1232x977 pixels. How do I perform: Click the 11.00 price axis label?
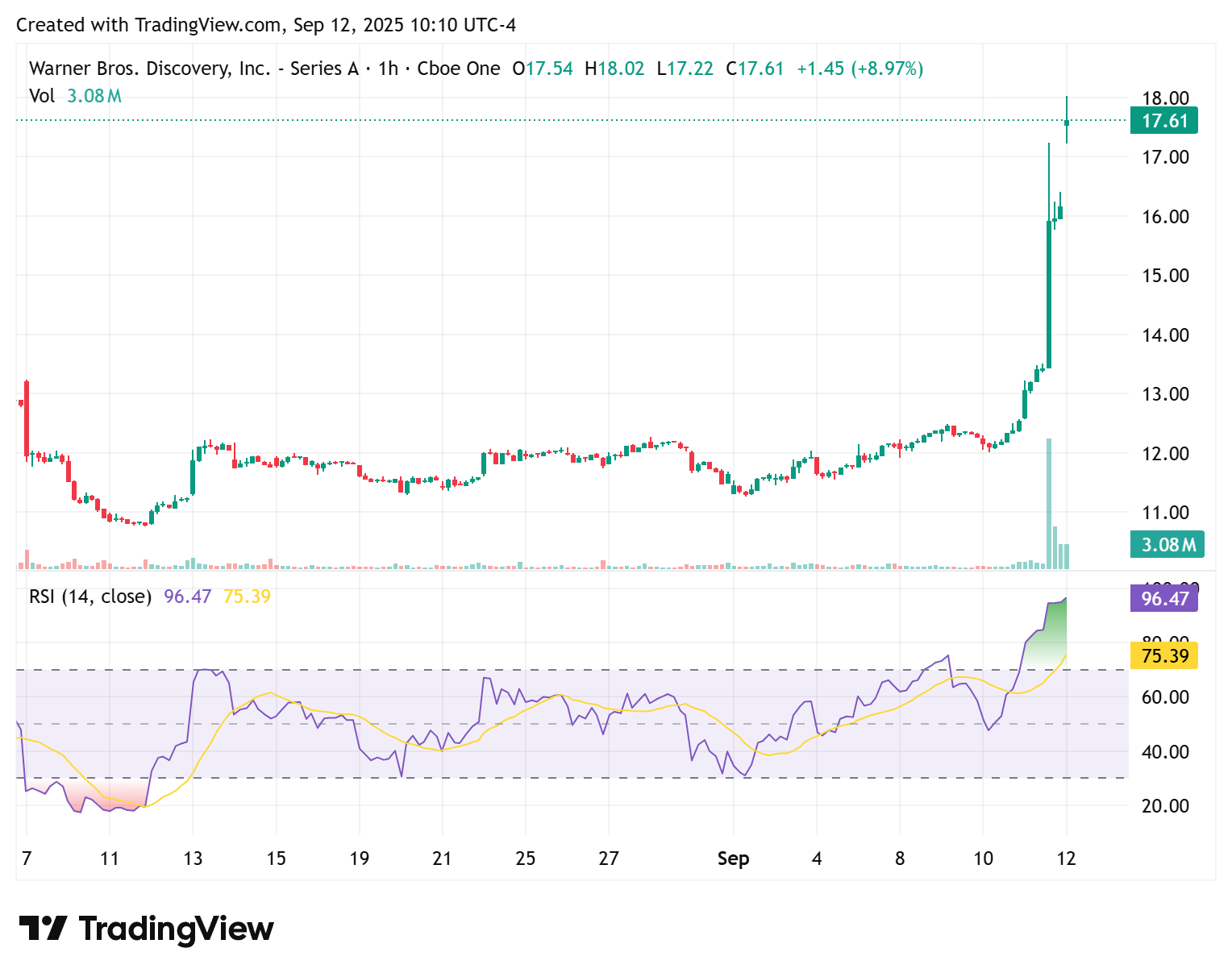tap(1165, 513)
